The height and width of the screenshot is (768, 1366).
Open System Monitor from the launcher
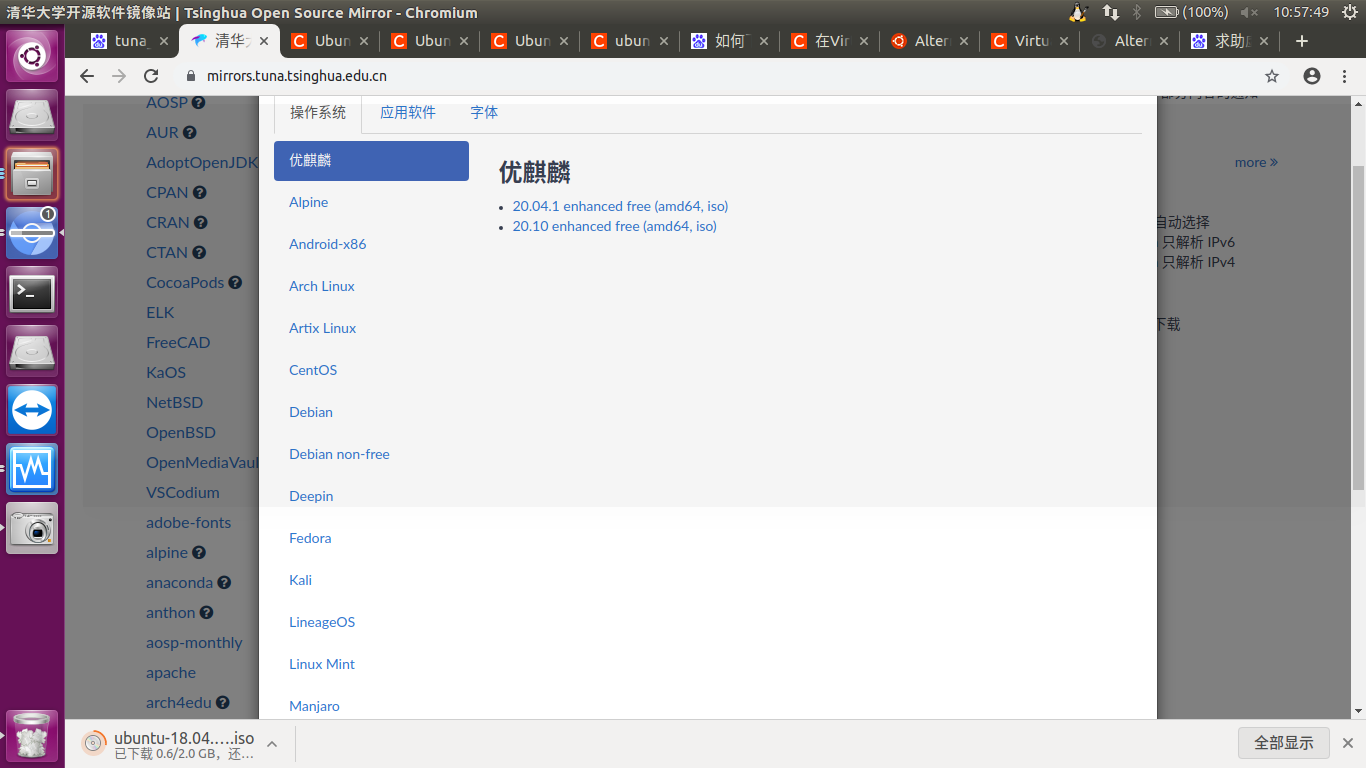32,470
